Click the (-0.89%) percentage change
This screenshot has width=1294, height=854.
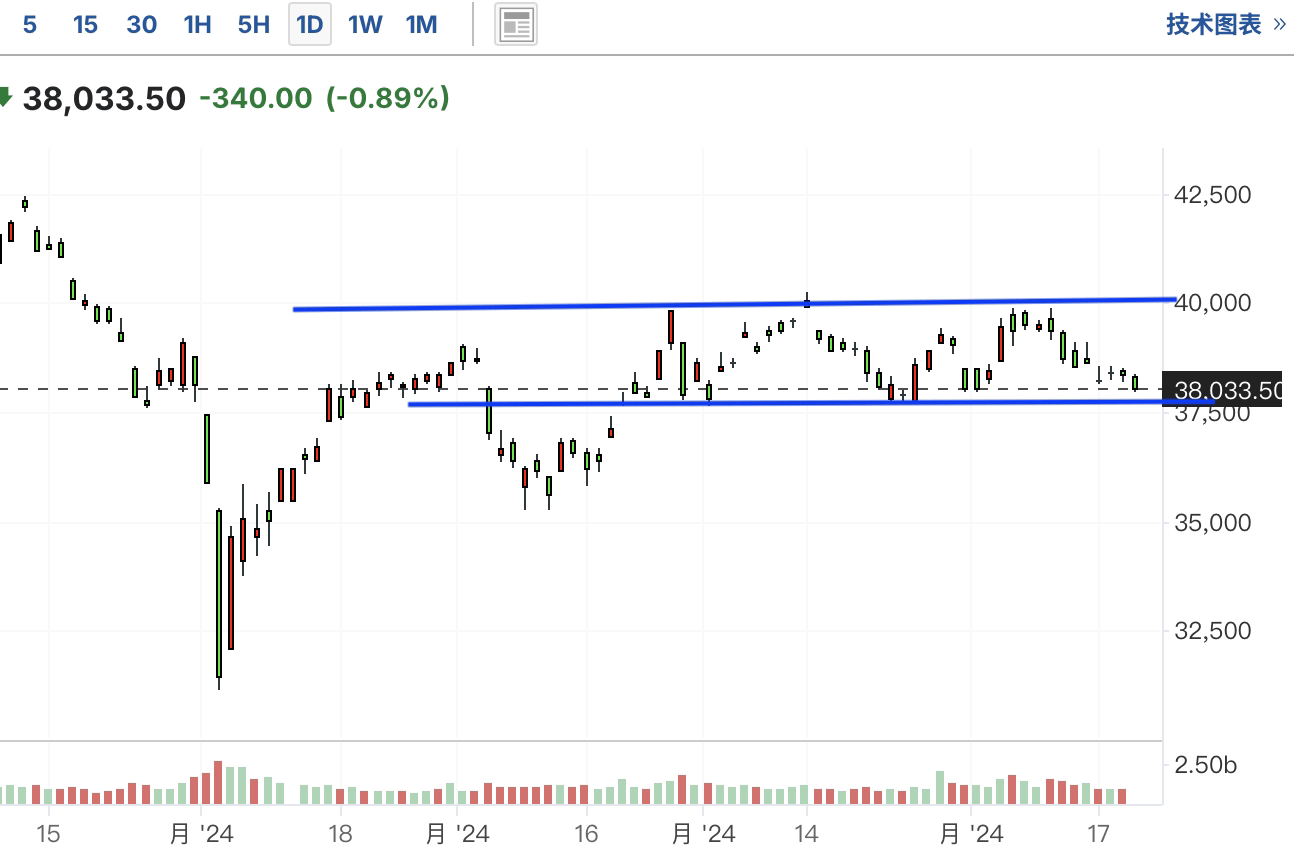388,99
